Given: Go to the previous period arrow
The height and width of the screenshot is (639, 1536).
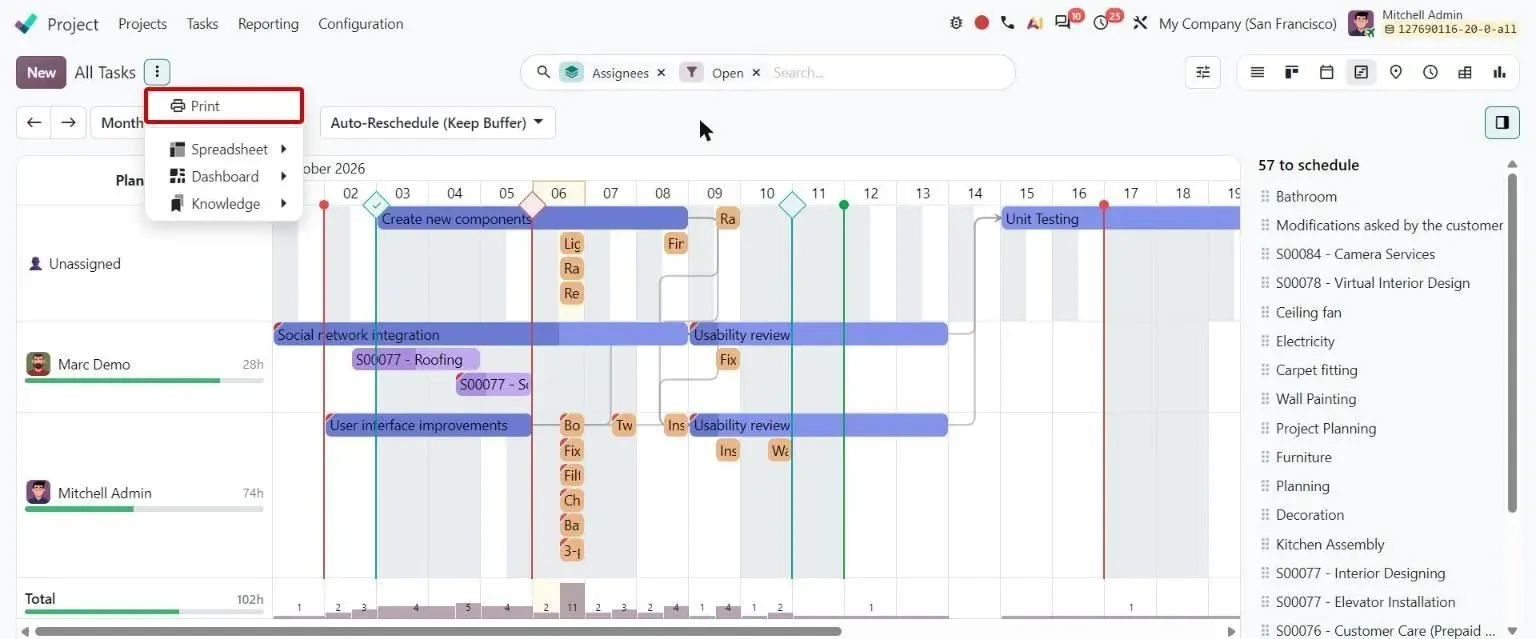Looking at the screenshot, I should [34, 122].
